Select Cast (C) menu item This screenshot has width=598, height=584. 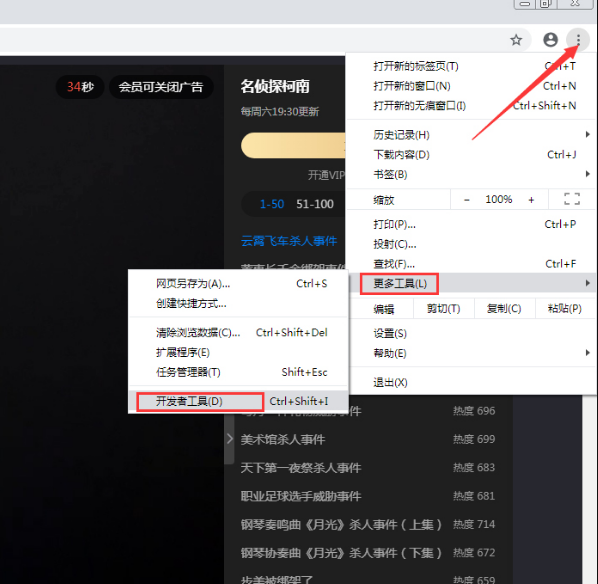[471, 244]
